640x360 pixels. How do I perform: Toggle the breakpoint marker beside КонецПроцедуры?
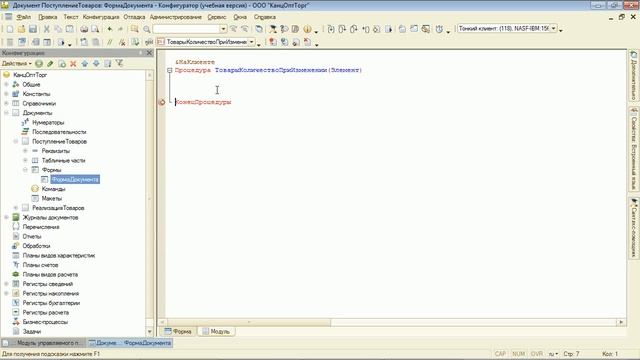[x=162, y=102]
